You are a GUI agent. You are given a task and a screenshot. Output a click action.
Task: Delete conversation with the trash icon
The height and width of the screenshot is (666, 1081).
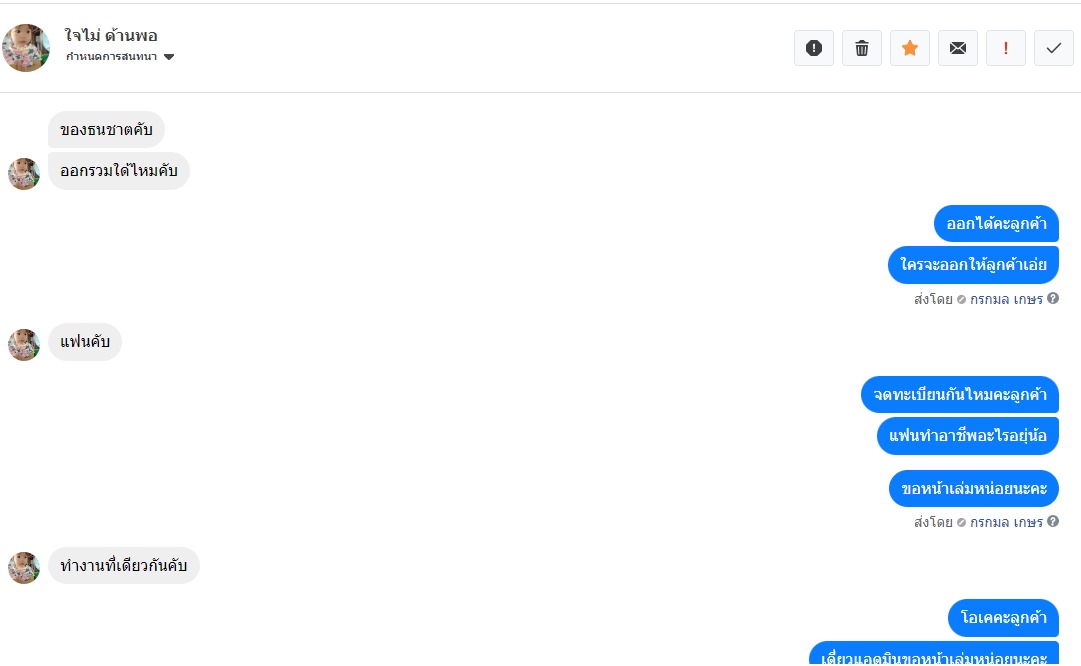pos(862,48)
